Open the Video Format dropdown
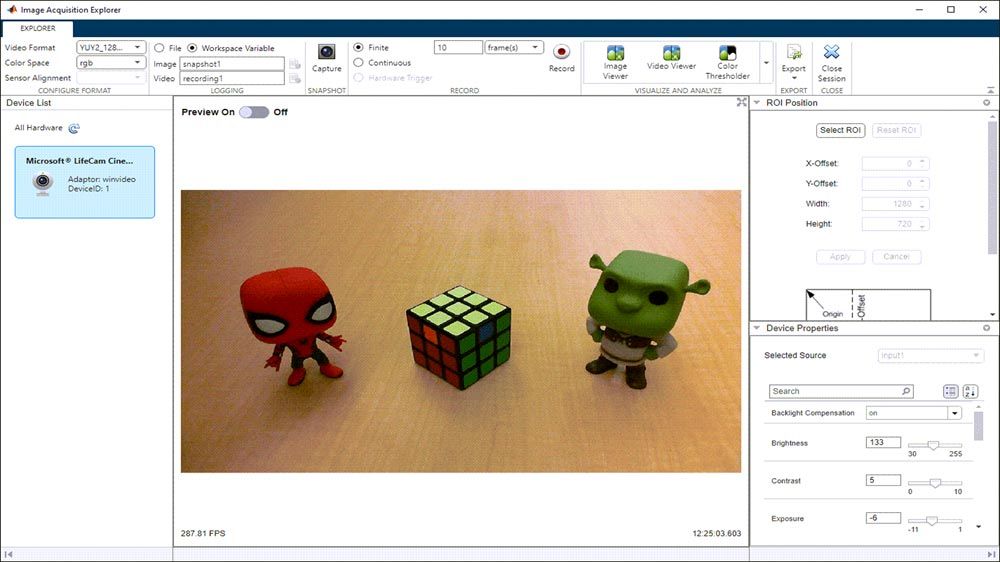Viewport: 1000px width, 562px height. [x=111, y=48]
